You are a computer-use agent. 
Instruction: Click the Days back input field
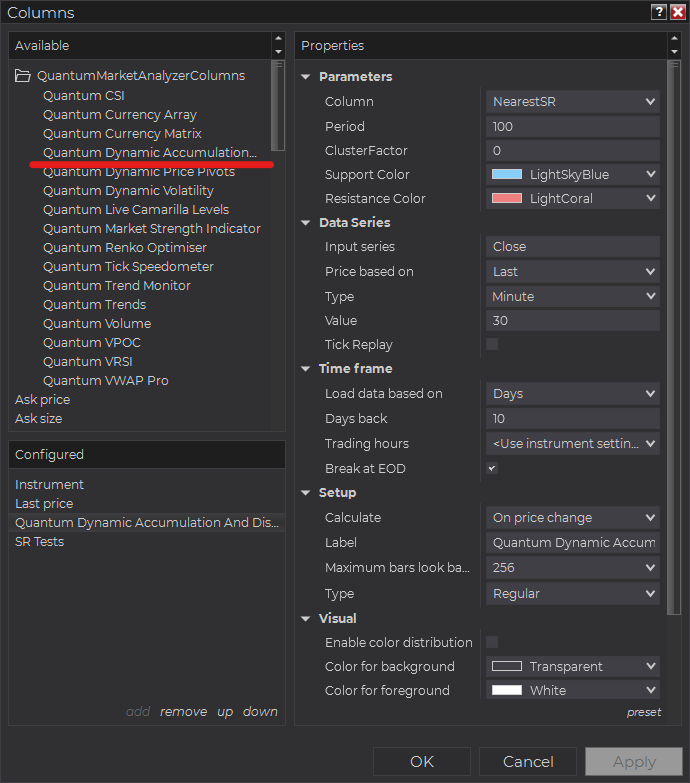coord(573,418)
